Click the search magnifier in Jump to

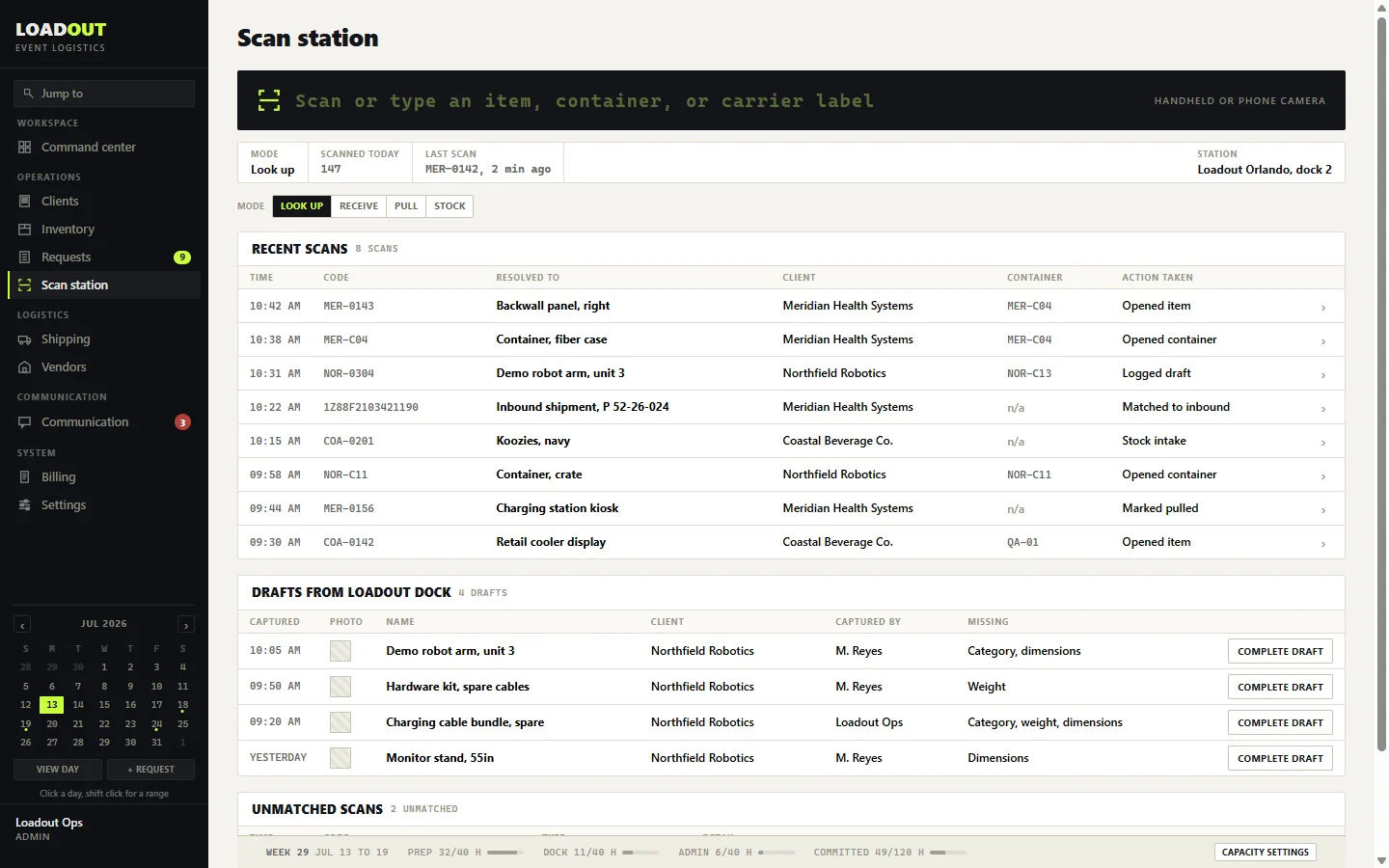point(29,94)
